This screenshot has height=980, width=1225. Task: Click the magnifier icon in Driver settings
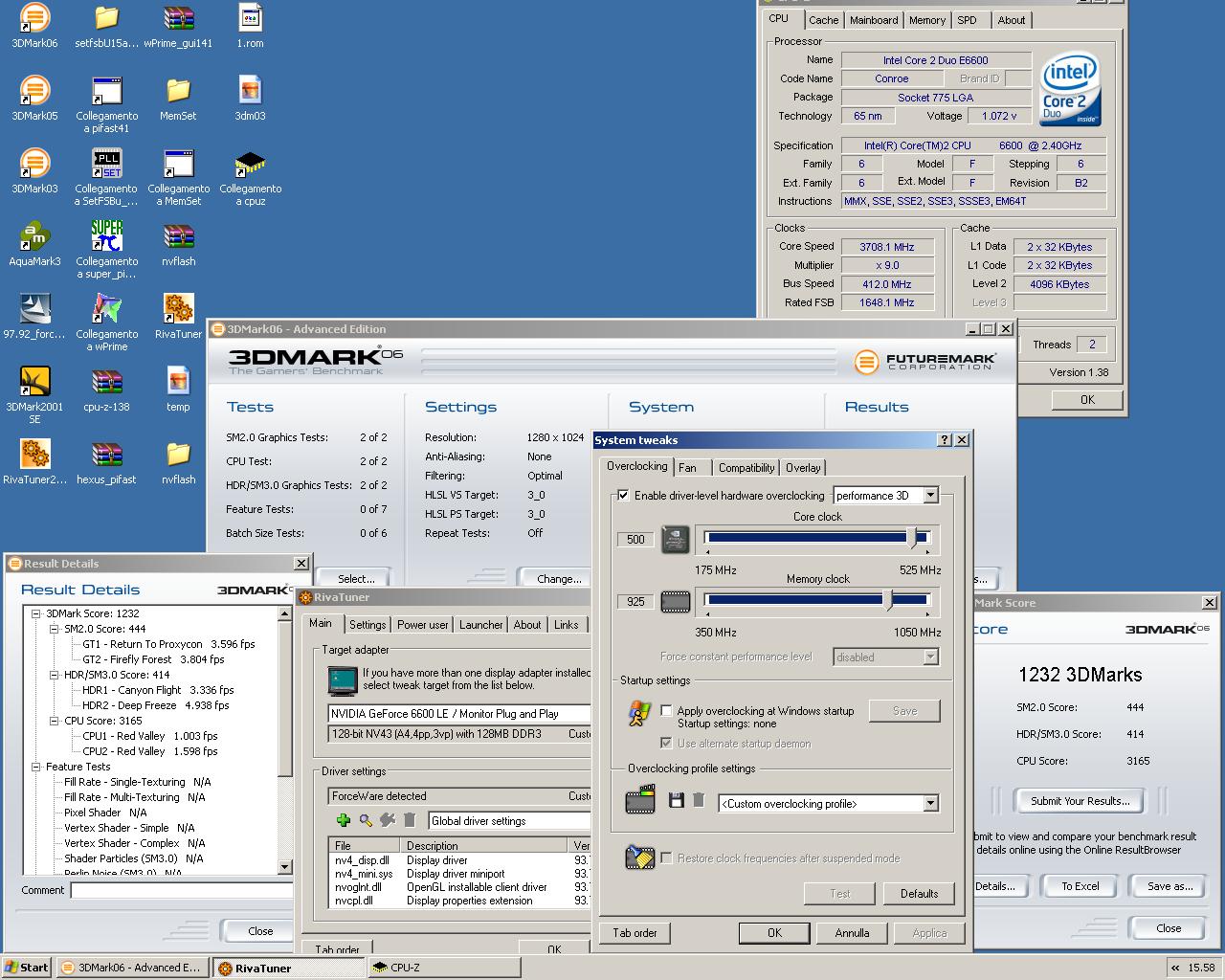click(x=366, y=820)
